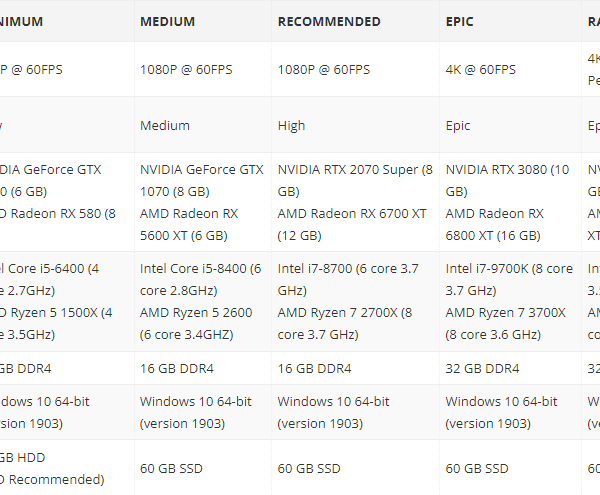Select 60 GB SSD in the Epic column
The height and width of the screenshot is (495, 600).
coord(510,468)
